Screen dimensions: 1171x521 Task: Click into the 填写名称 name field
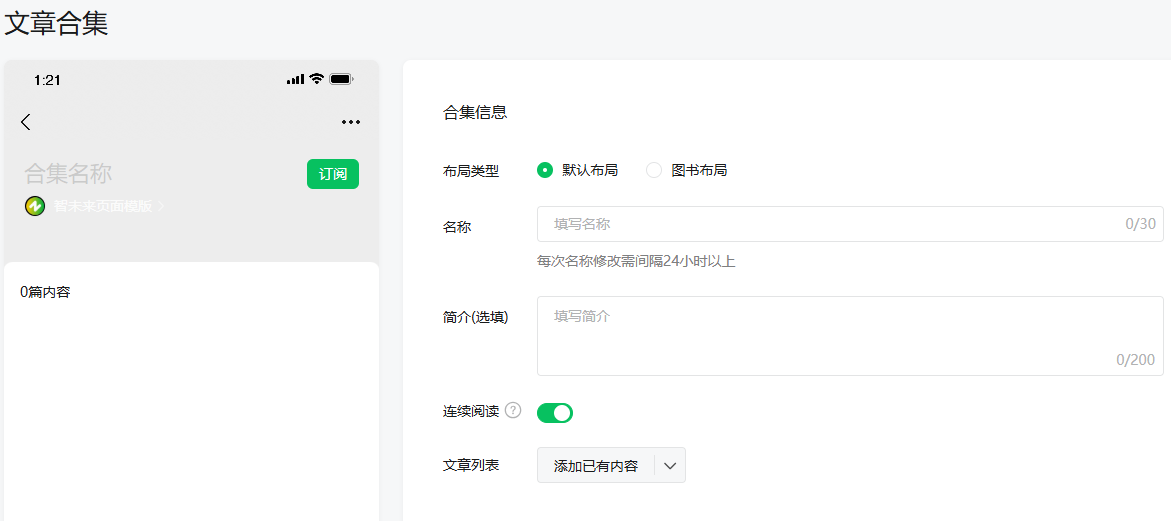click(x=850, y=224)
